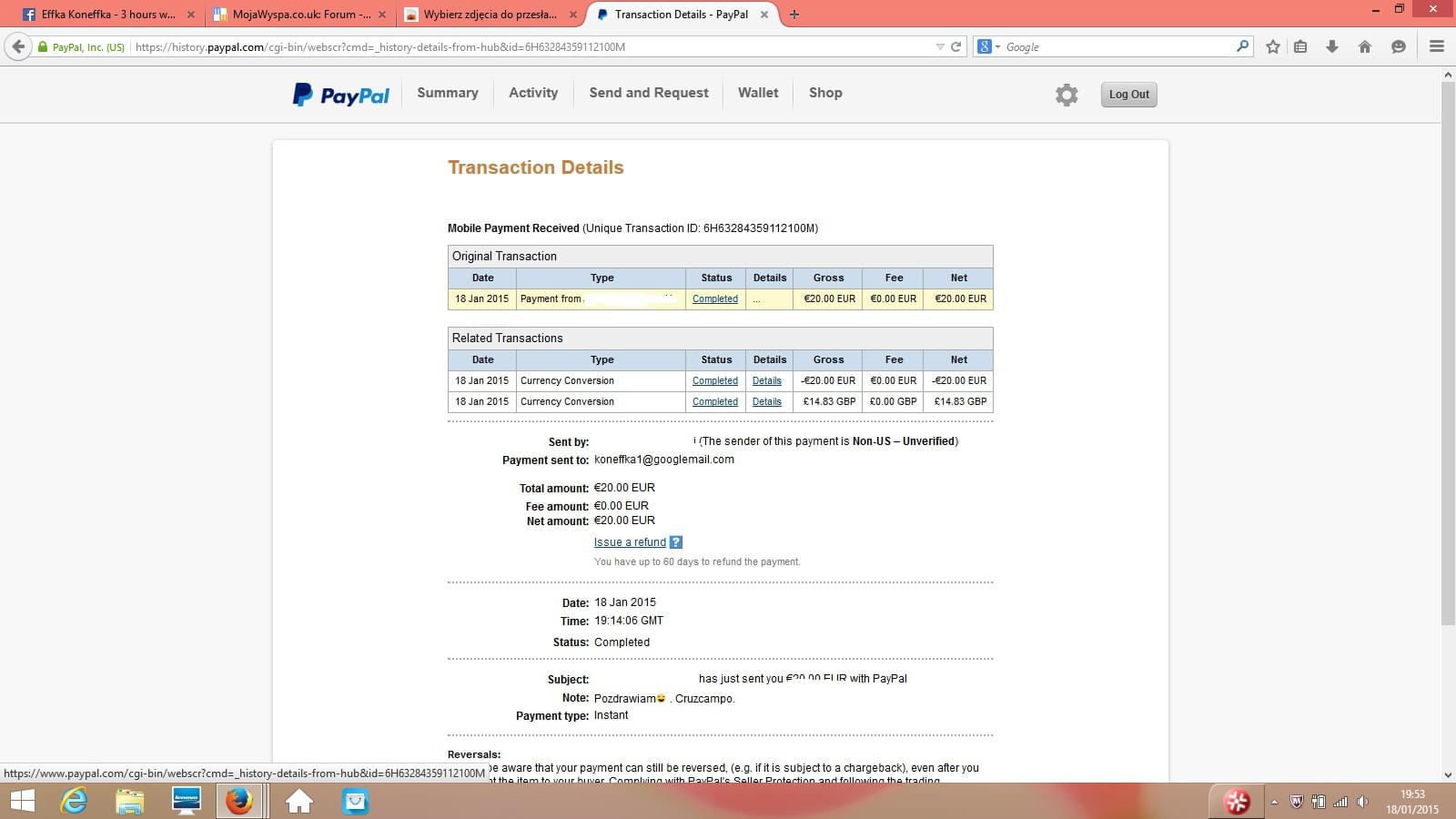Viewport: 1456px width, 819px height.
Task: Open the Shop menu
Action: click(825, 93)
